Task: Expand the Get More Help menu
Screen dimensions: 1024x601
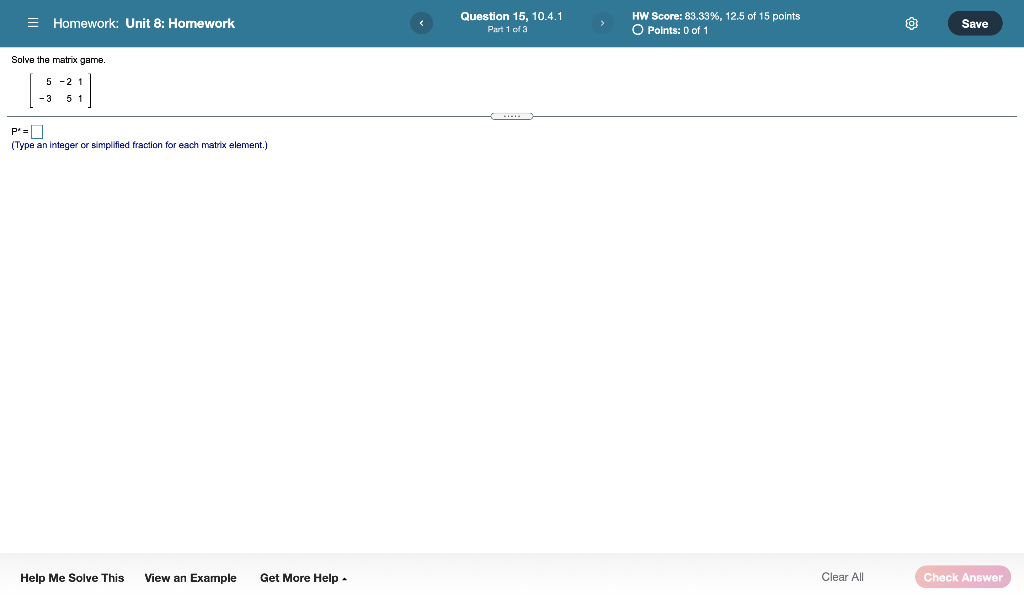Action: [303, 578]
